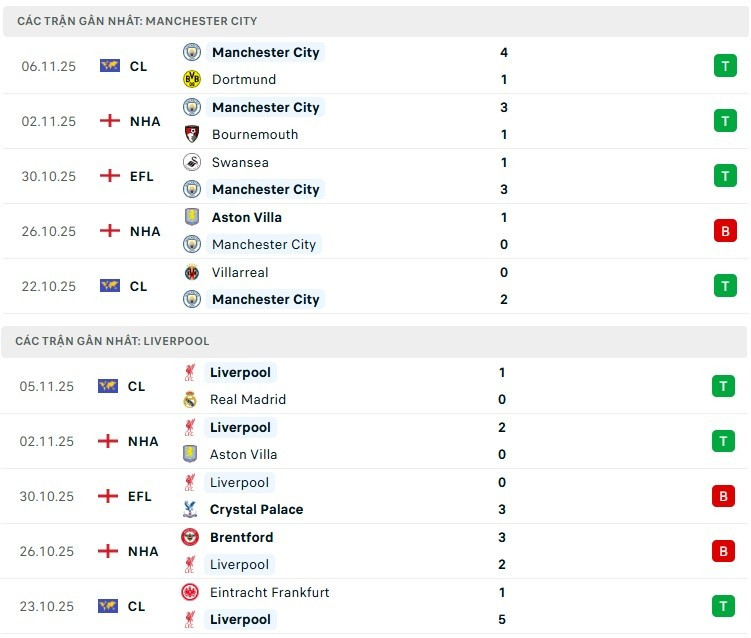The height and width of the screenshot is (638, 751).
Task: Click the England flag for the 30.10.25 Swansea match
Action: [110, 176]
